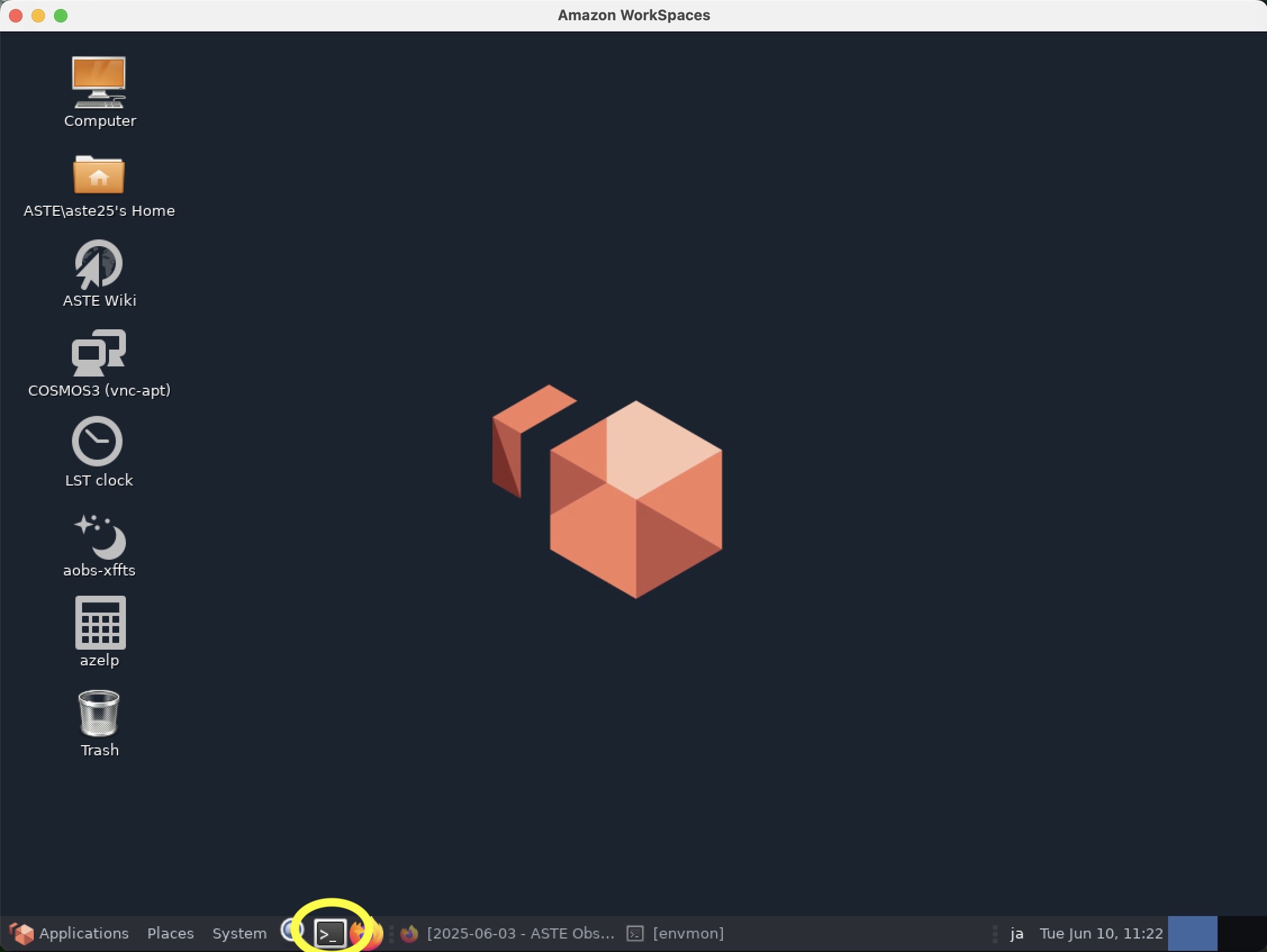Open the Trash desktop icon
Image resolution: width=1267 pixels, height=952 pixels.
coord(99,713)
